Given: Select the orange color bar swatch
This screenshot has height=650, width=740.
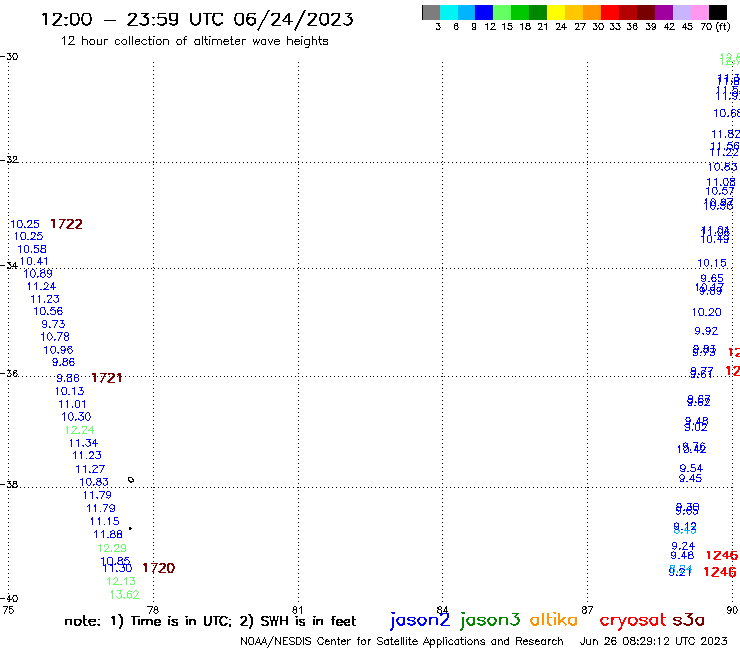Looking at the screenshot, I should 592,12.
